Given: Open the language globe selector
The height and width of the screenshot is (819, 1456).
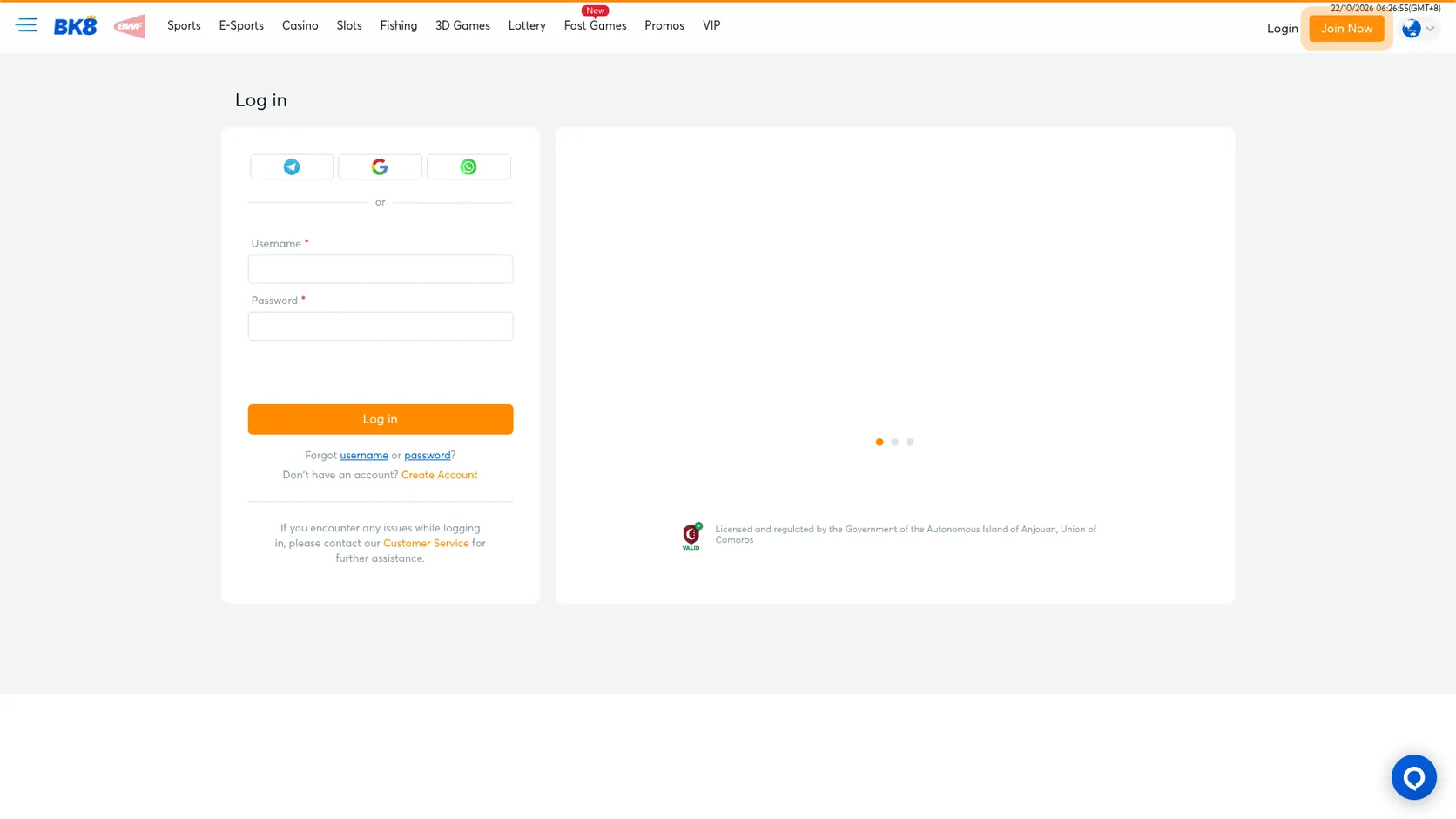Looking at the screenshot, I should point(1419,29).
